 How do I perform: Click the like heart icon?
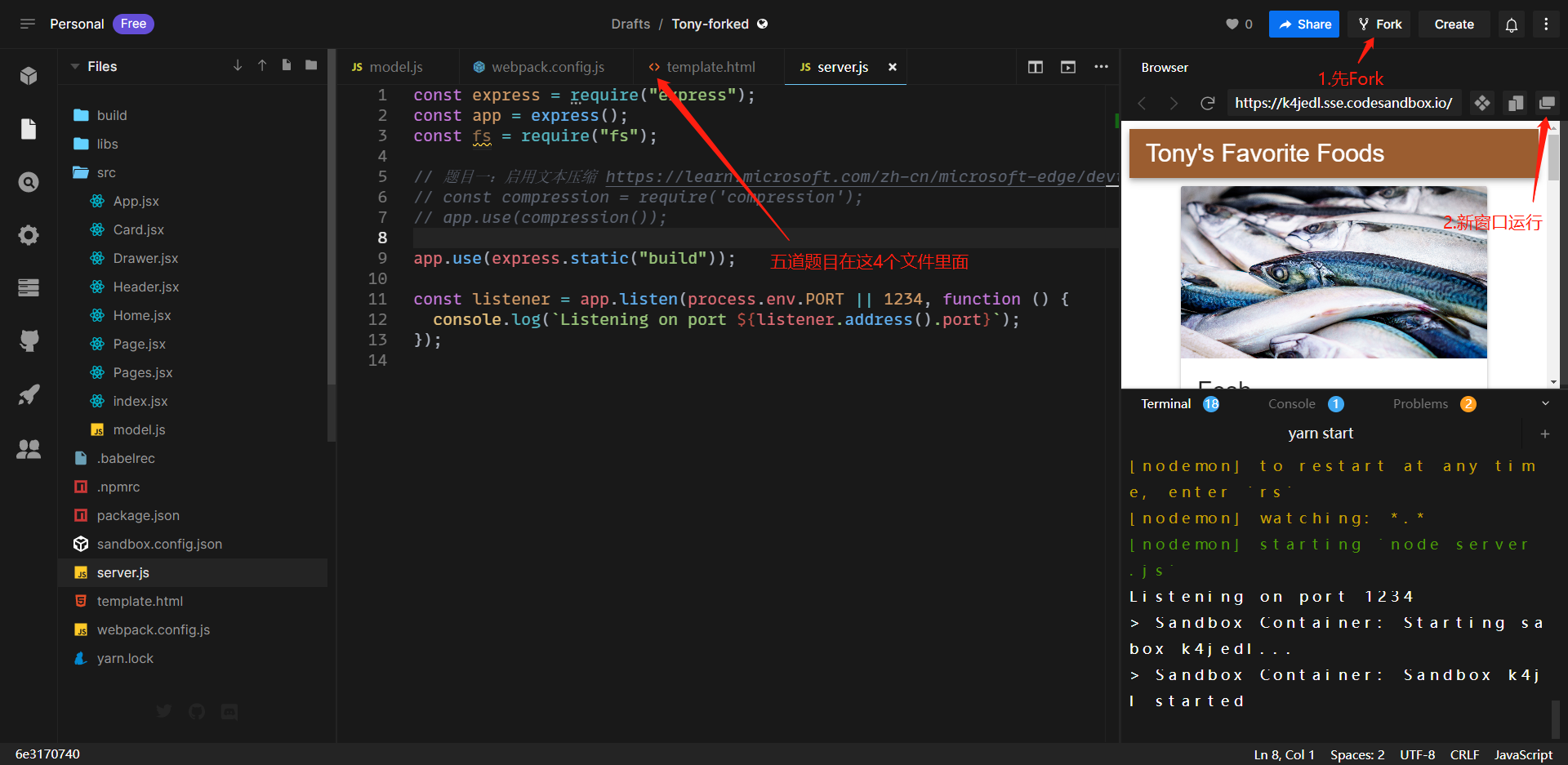(1232, 24)
